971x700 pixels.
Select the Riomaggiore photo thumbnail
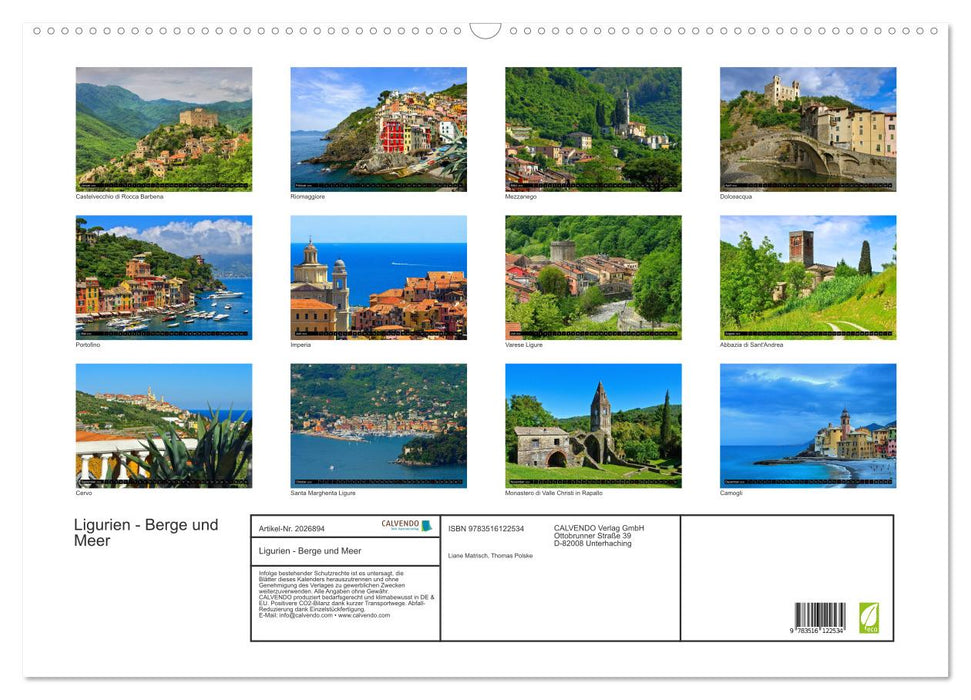pos(378,128)
